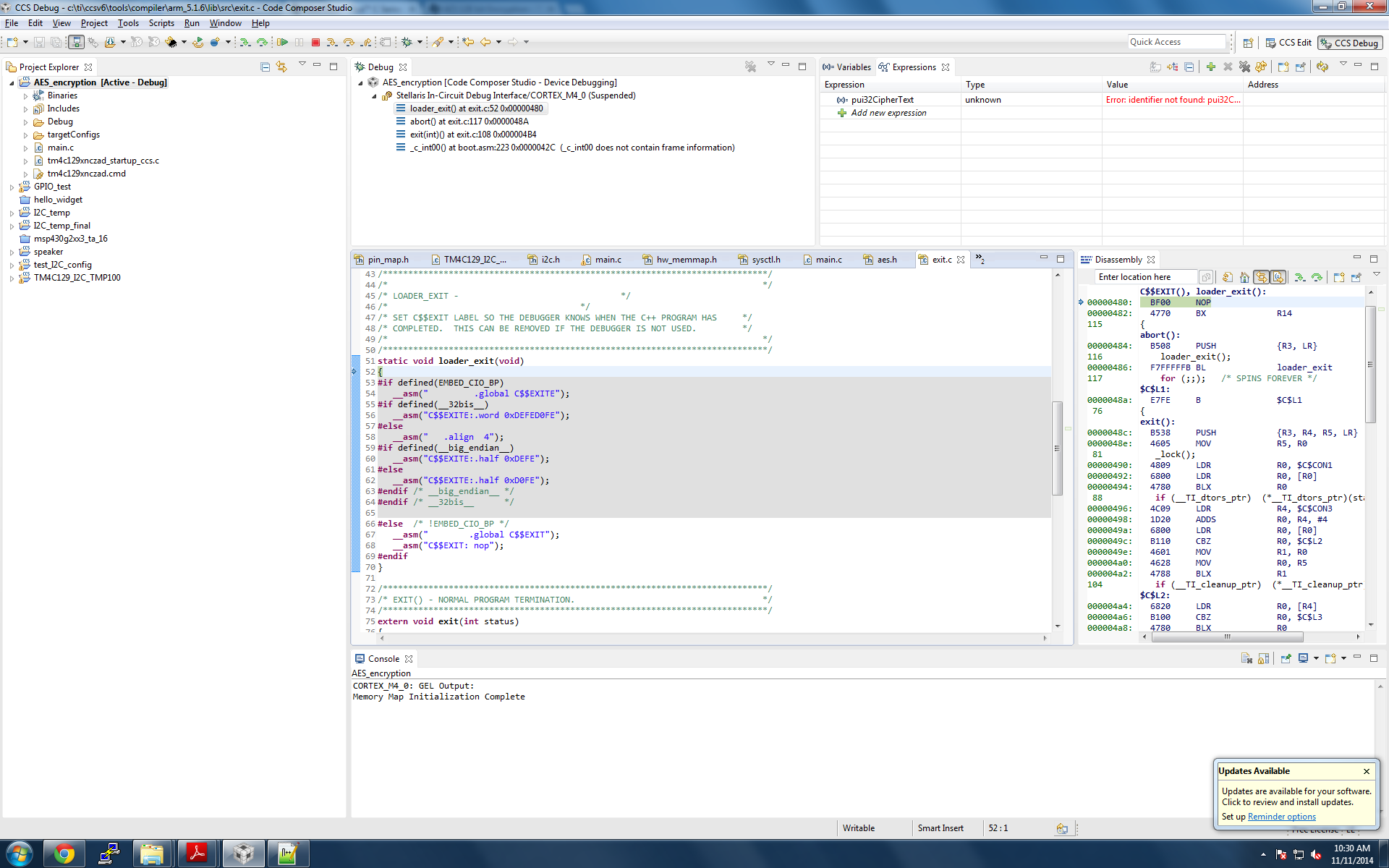This screenshot has width=1389, height=868.
Task: Toggle Pin Console button
Action: [x=1286, y=658]
